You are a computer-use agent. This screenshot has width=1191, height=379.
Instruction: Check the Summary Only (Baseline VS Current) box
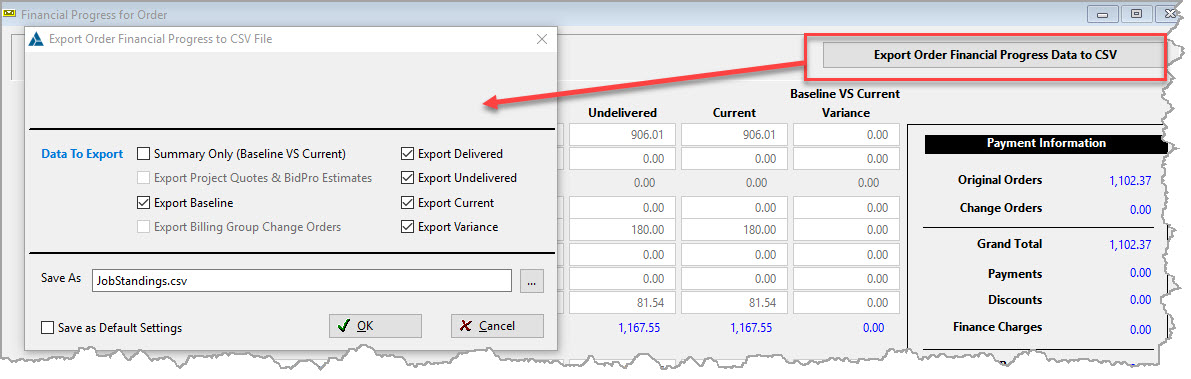(x=144, y=154)
